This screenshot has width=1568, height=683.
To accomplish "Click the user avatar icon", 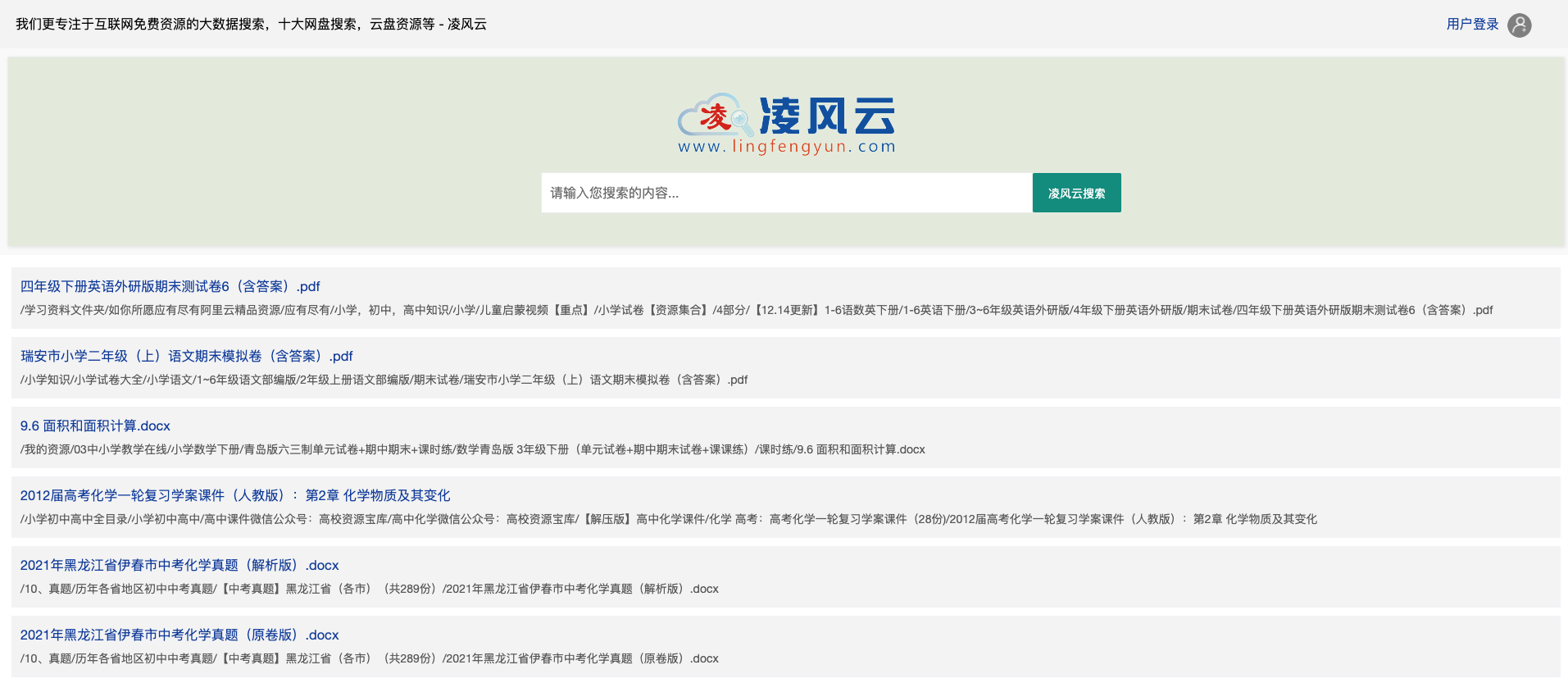I will [x=1519, y=25].
